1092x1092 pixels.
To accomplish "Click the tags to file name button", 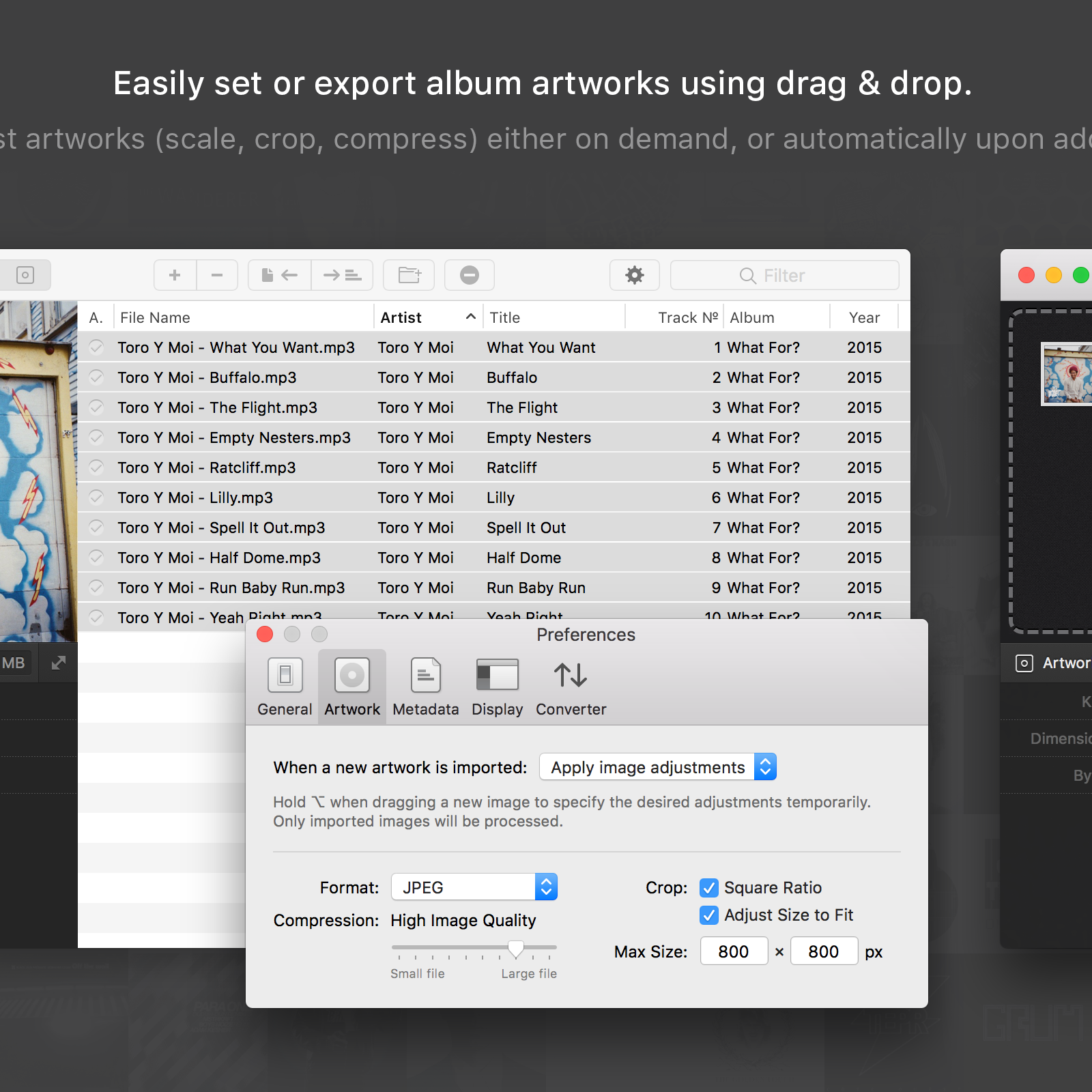I will pyautogui.click(x=342, y=275).
